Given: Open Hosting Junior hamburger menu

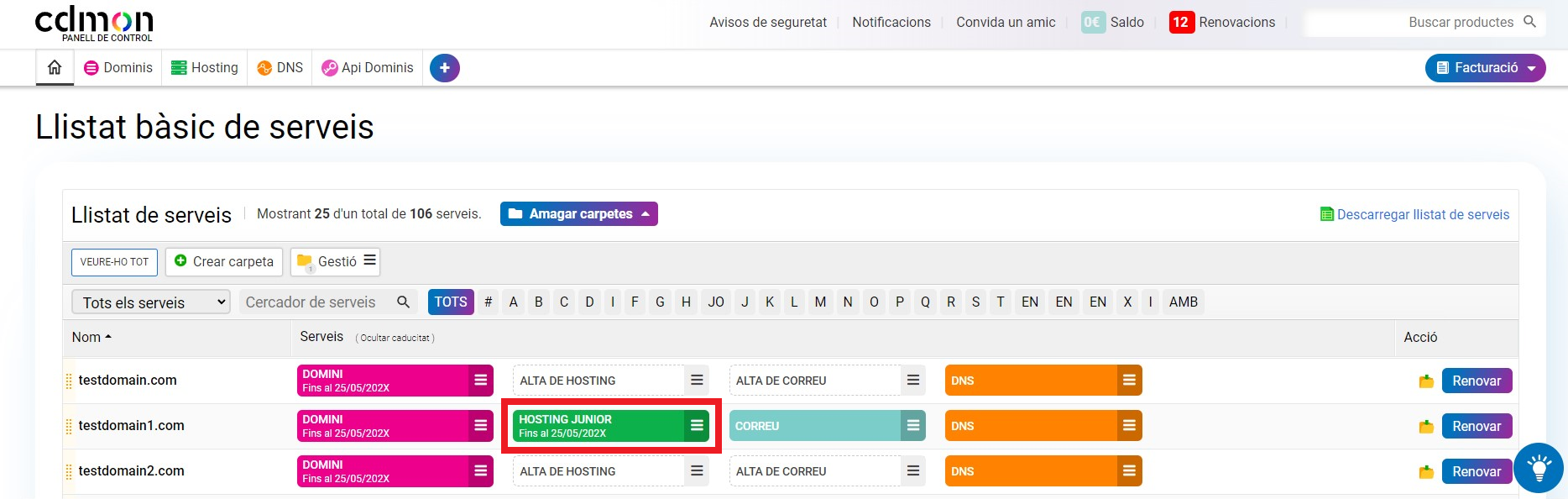Looking at the screenshot, I should [x=697, y=426].
